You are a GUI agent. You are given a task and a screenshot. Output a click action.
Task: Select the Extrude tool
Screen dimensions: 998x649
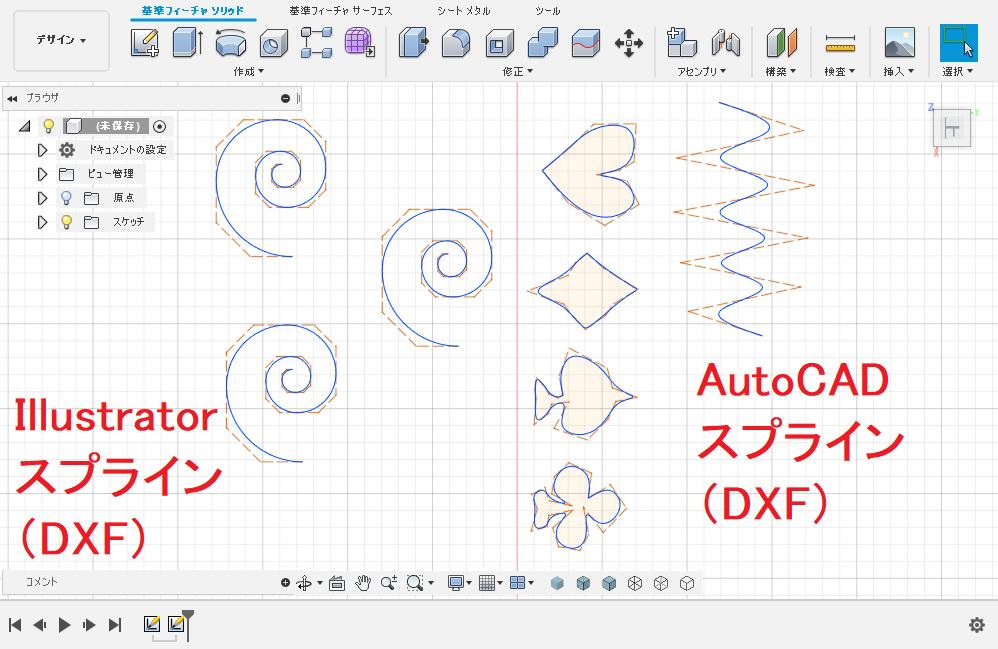(188, 43)
